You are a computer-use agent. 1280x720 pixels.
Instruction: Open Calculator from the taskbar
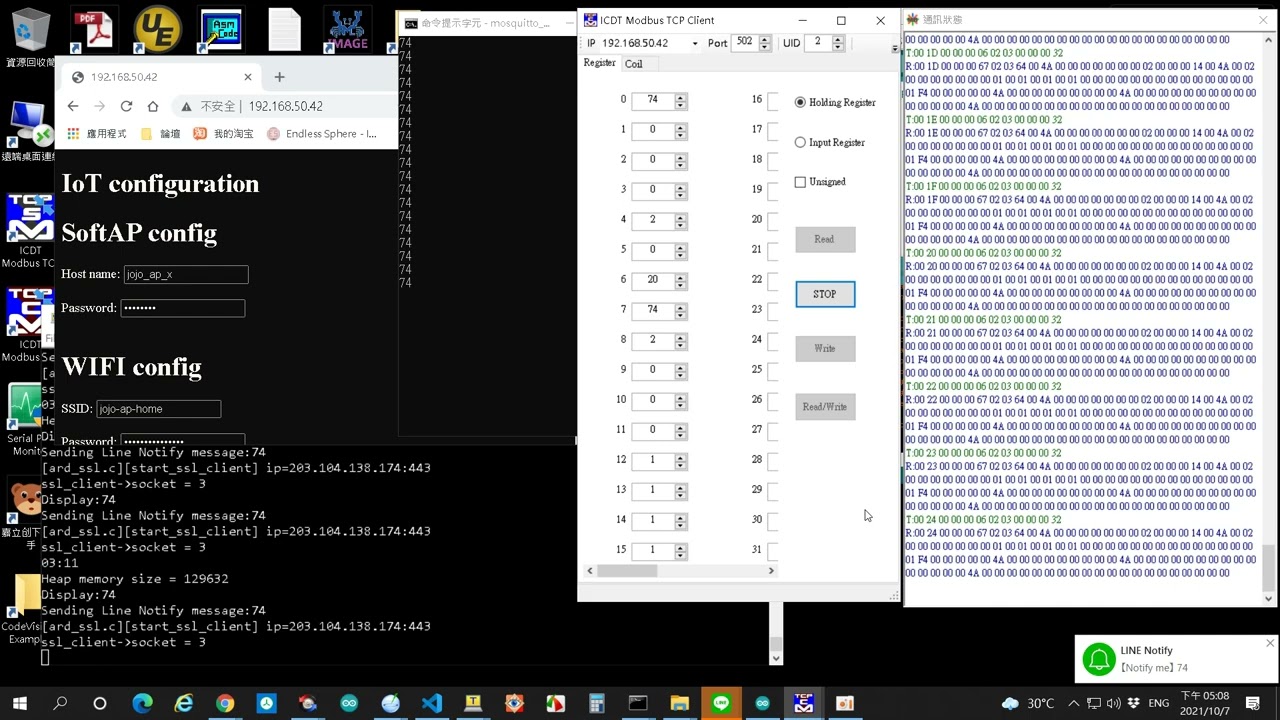point(597,703)
